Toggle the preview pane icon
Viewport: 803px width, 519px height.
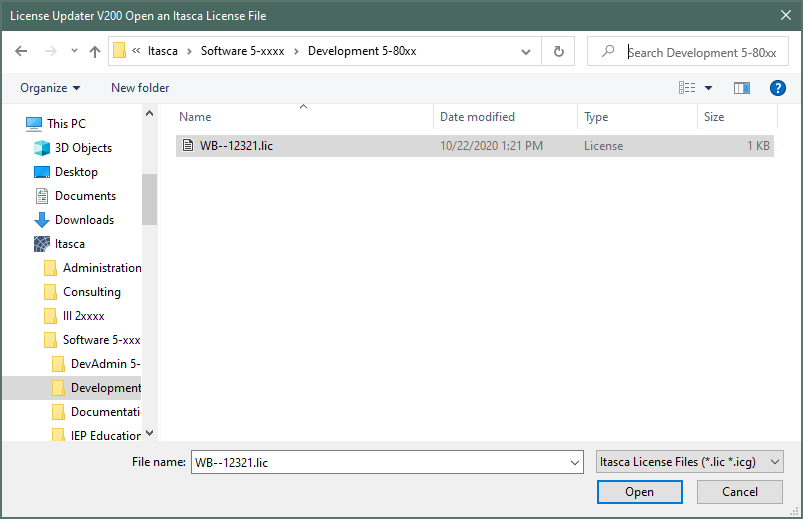(741, 88)
